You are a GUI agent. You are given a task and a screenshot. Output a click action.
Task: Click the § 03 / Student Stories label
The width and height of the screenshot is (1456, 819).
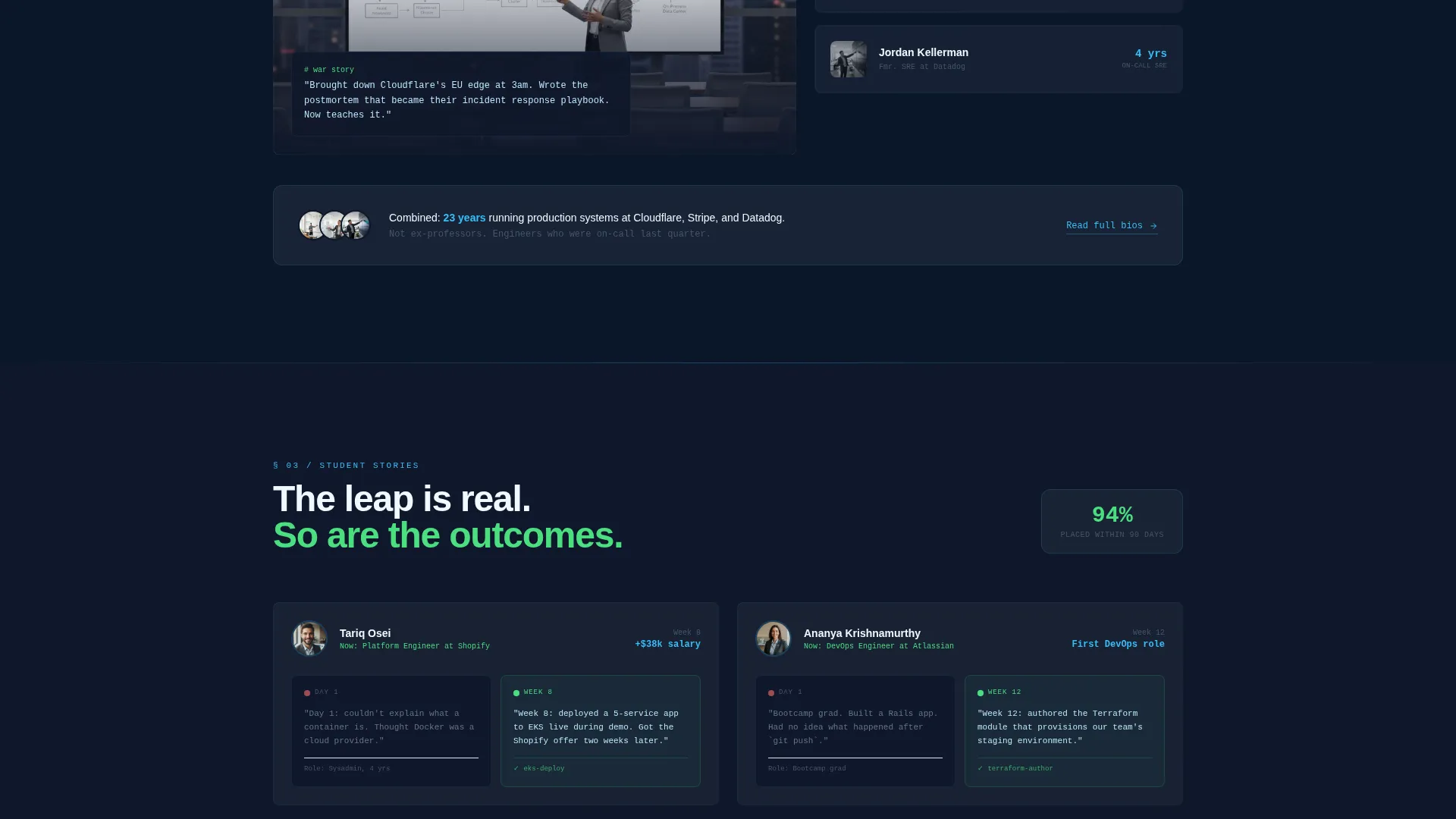(346, 466)
